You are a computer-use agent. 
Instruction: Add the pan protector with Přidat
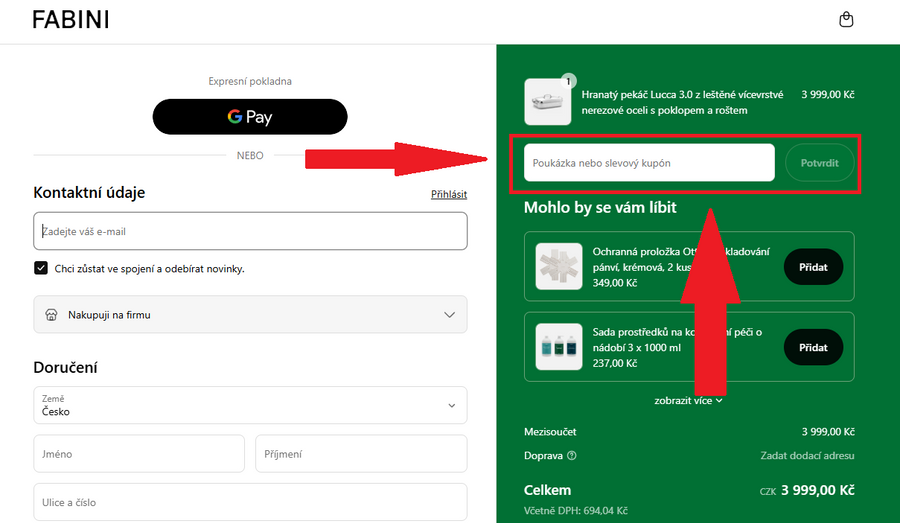click(813, 267)
